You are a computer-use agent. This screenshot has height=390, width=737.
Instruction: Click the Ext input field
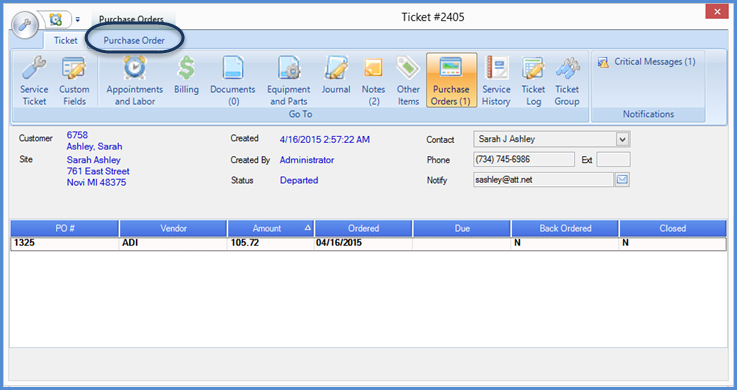click(x=613, y=160)
